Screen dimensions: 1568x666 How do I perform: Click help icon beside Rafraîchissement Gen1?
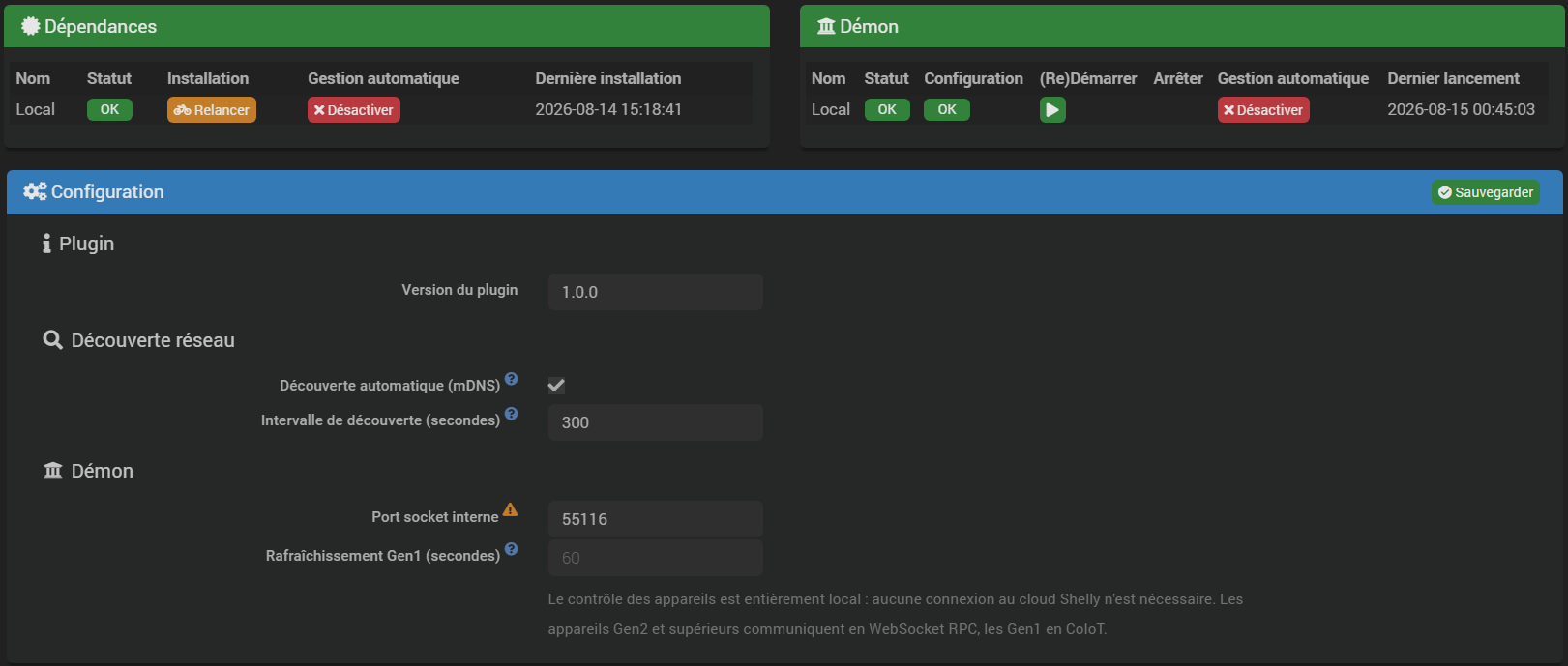(x=512, y=549)
